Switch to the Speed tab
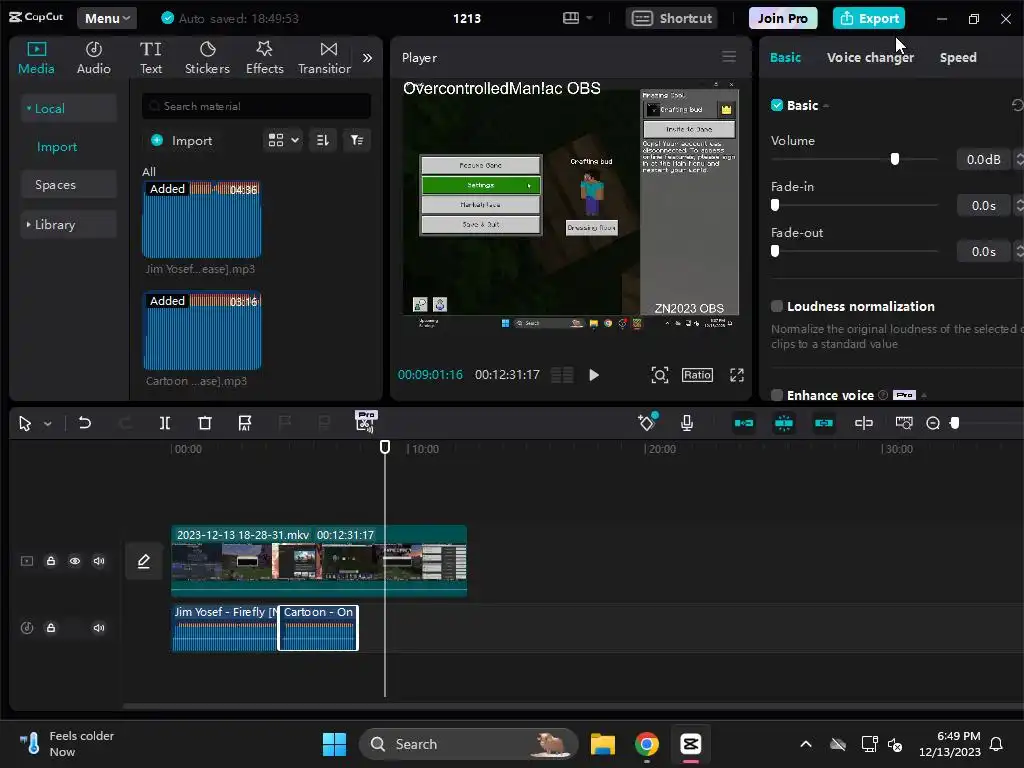Image resolution: width=1024 pixels, height=768 pixels. click(x=958, y=57)
